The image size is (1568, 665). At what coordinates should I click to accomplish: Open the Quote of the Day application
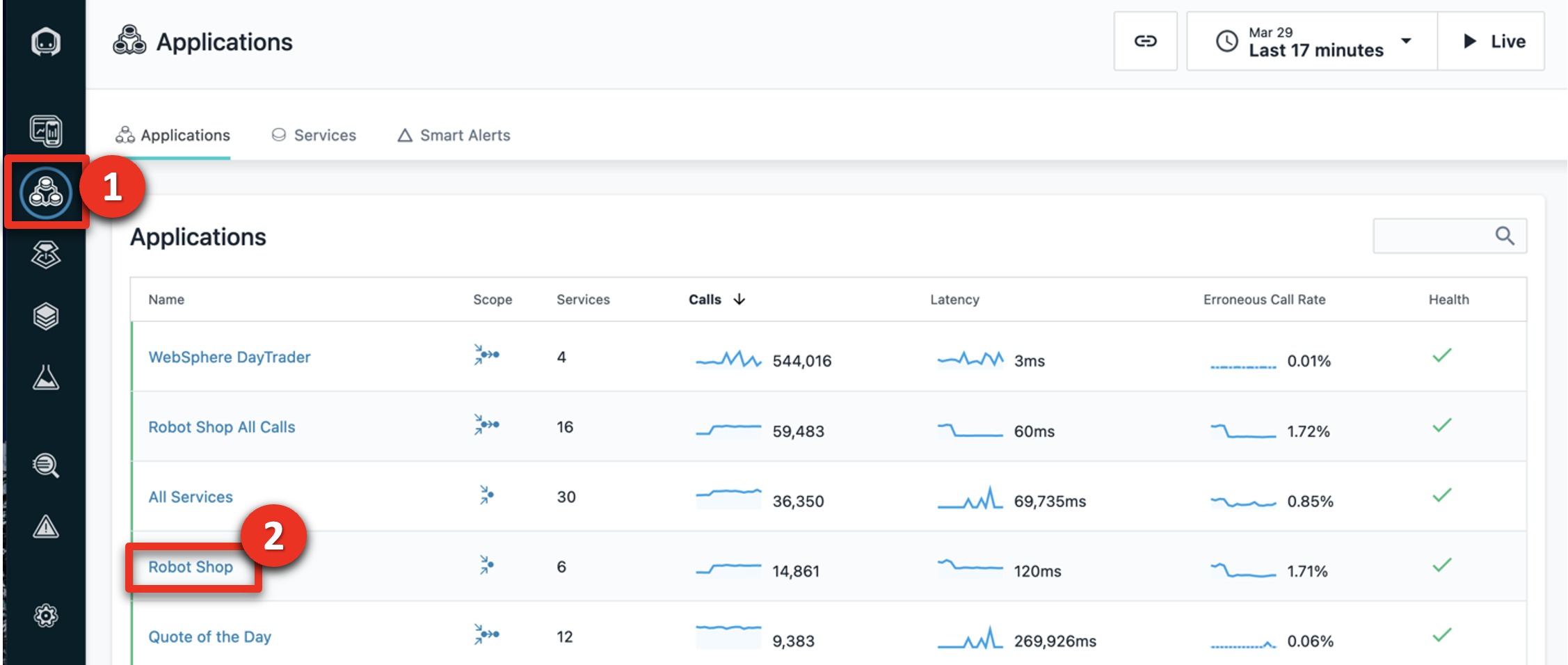pyautogui.click(x=209, y=636)
